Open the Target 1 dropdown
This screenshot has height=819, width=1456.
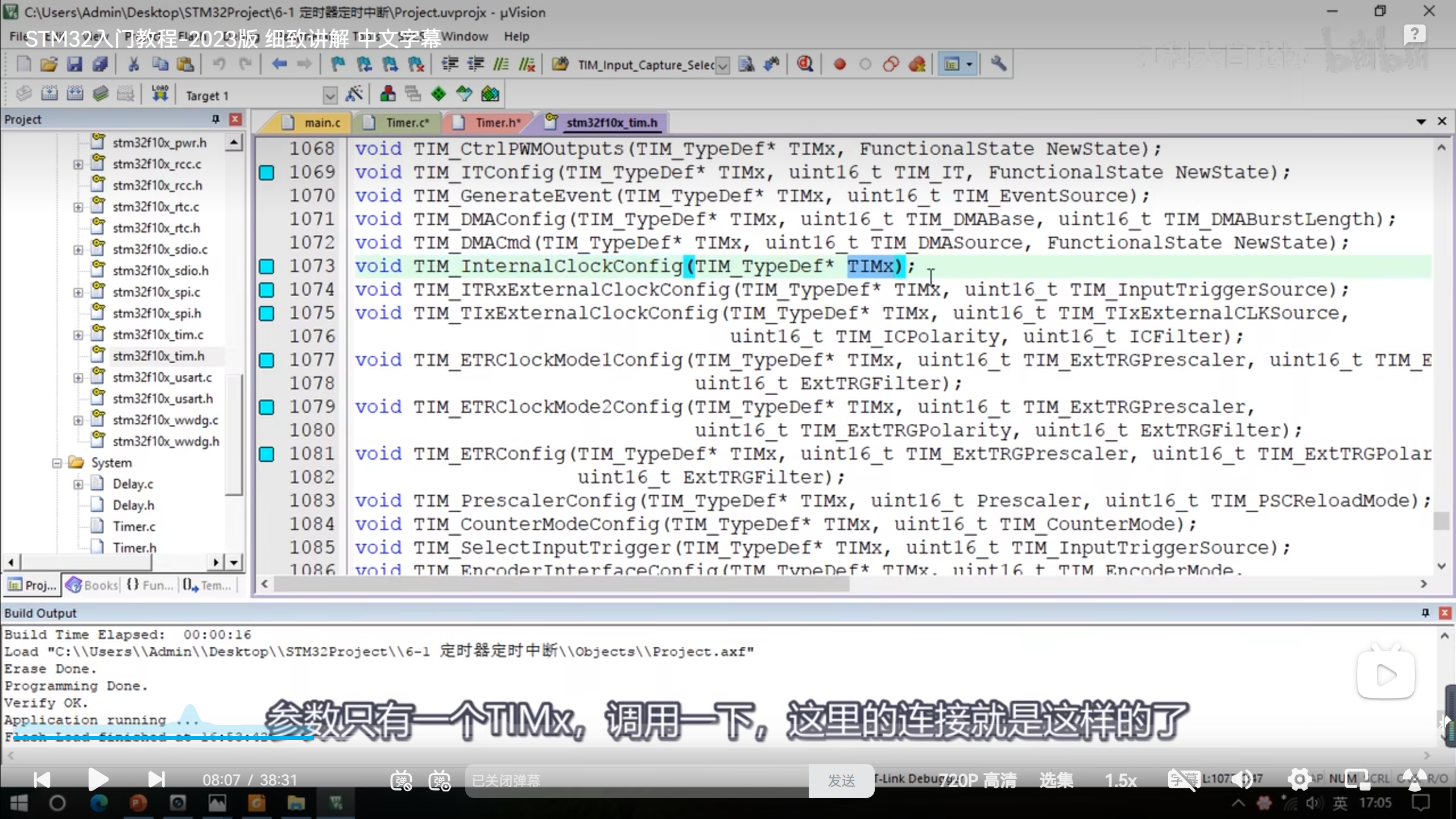(x=329, y=96)
